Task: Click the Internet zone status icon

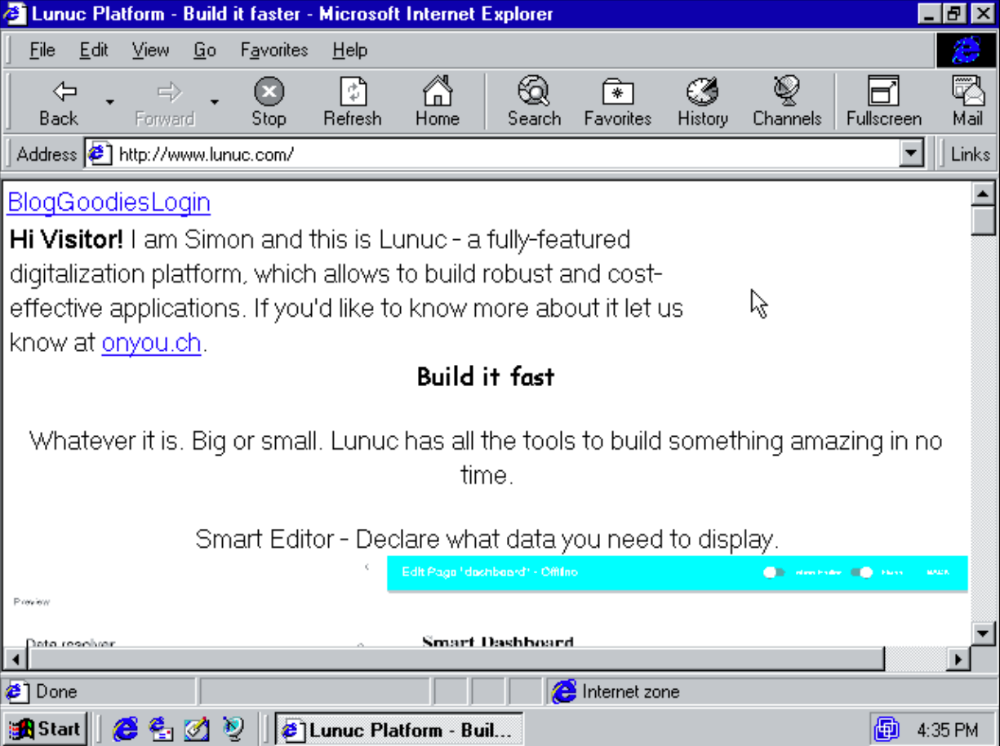Action: click(564, 692)
